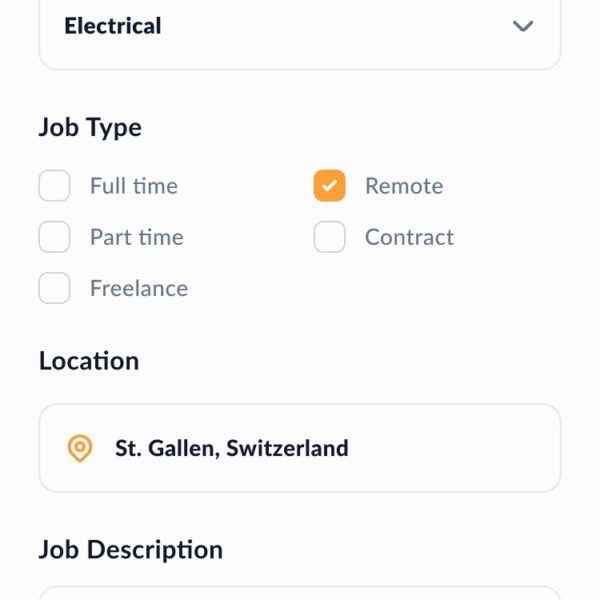600x600 pixels.
Task: Click the white checkmark in Remote box
Action: 329,186
